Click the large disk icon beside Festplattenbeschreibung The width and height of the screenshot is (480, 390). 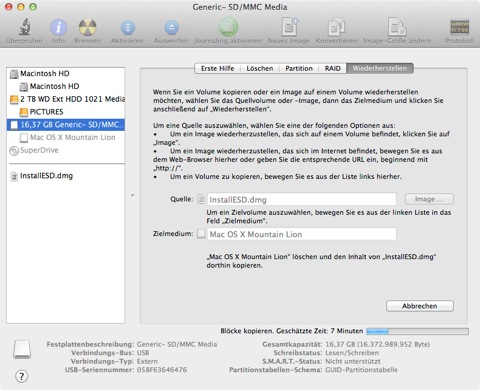pos(22,349)
